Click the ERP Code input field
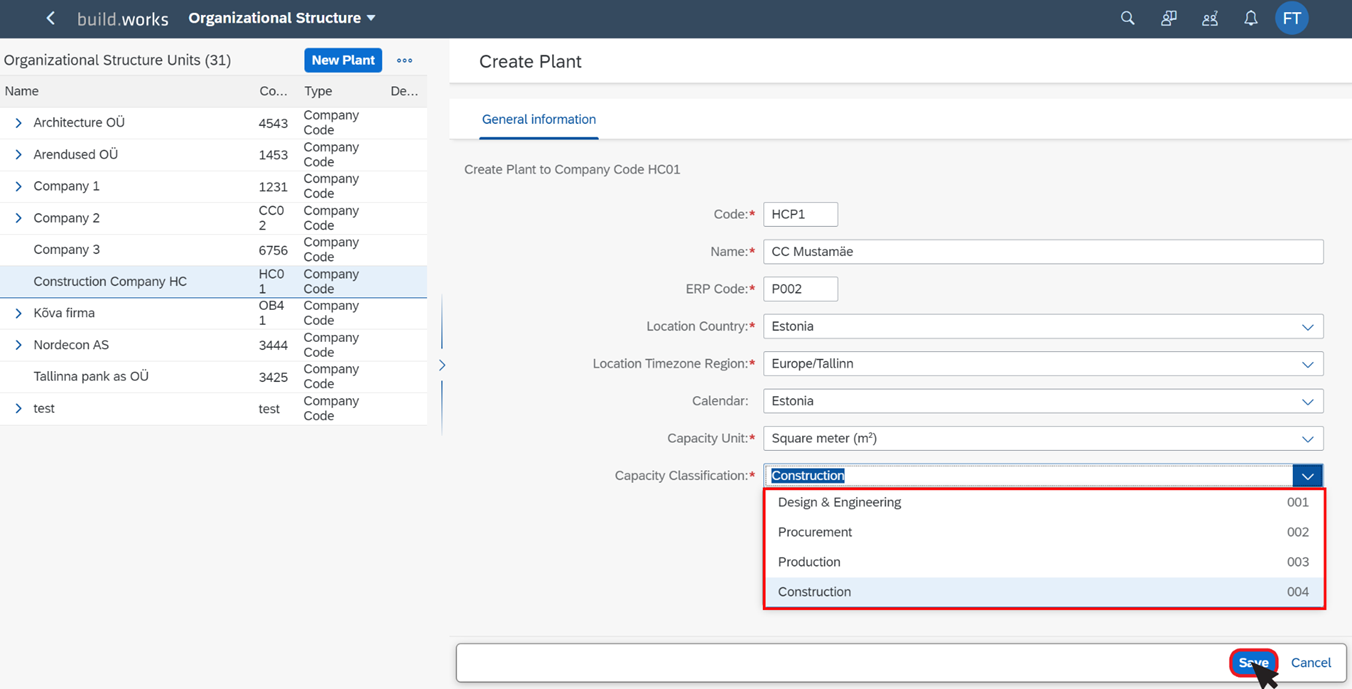This screenshot has width=1352, height=689. pyautogui.click(x=801, y=289)
